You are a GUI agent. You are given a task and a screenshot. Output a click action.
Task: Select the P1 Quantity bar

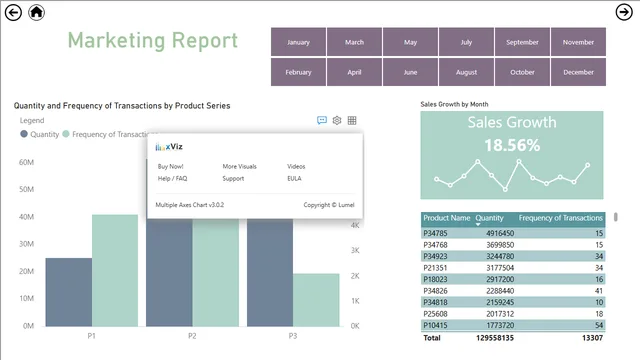pyautogui.click(x=69, y=292)
